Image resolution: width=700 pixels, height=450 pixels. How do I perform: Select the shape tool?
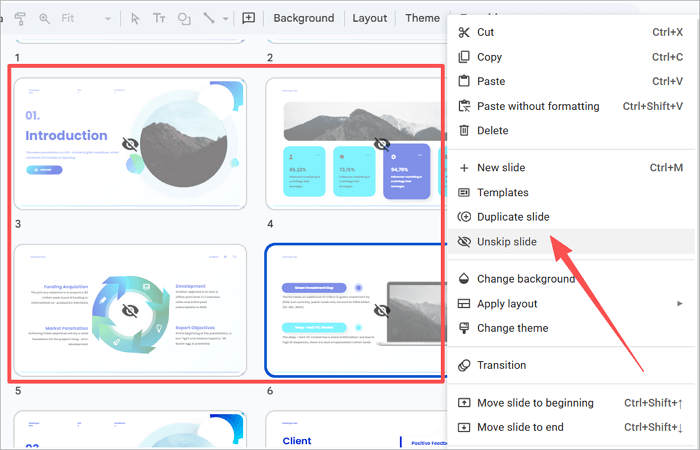coord(184,18)
